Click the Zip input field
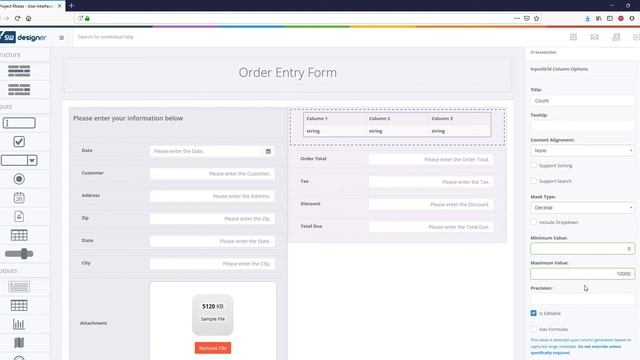The image size is (640, 360). point(212,219)
